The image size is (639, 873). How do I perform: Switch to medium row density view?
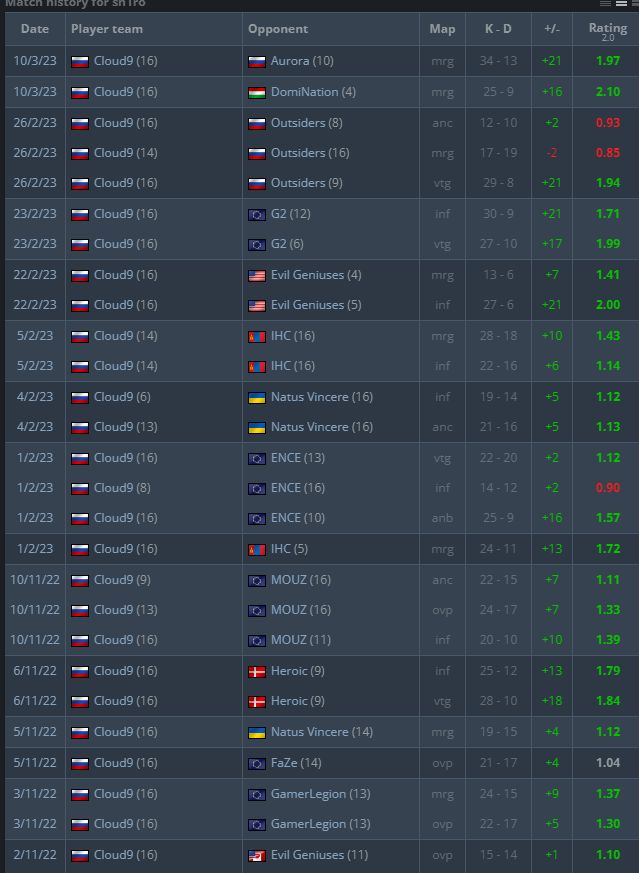(x=621, y=3)
